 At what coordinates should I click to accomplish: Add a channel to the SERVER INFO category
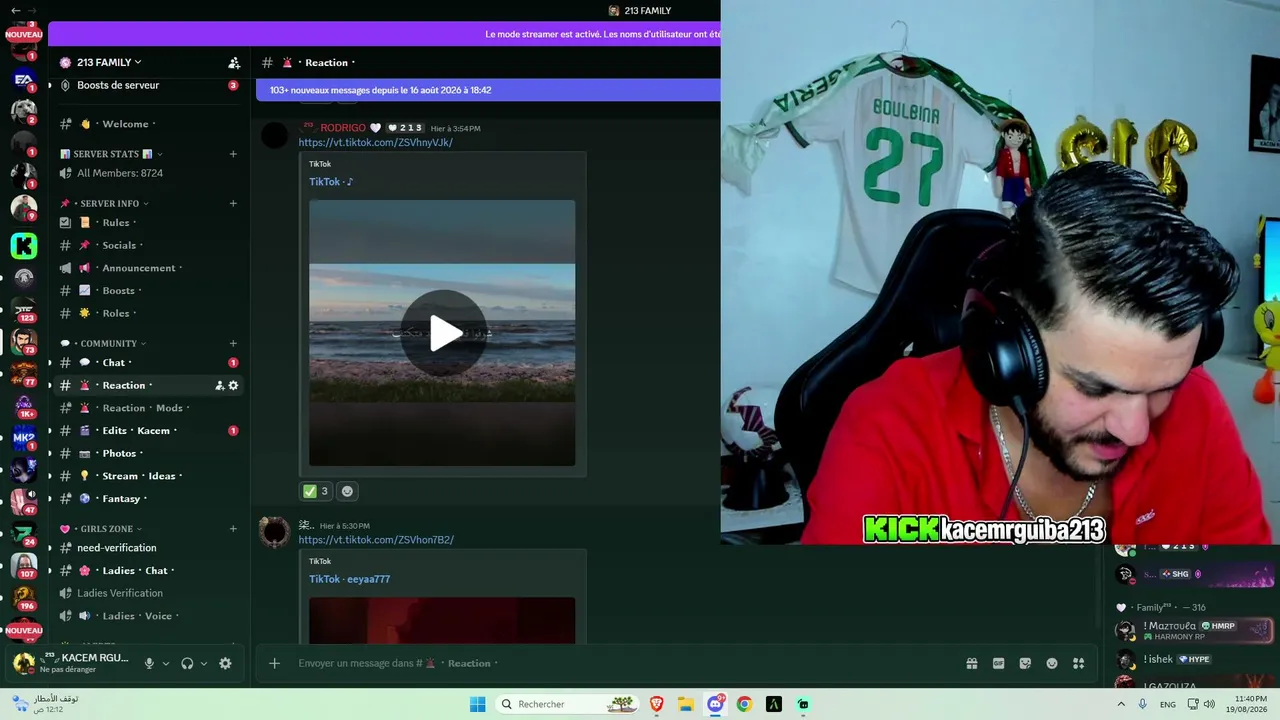[233, 203]
